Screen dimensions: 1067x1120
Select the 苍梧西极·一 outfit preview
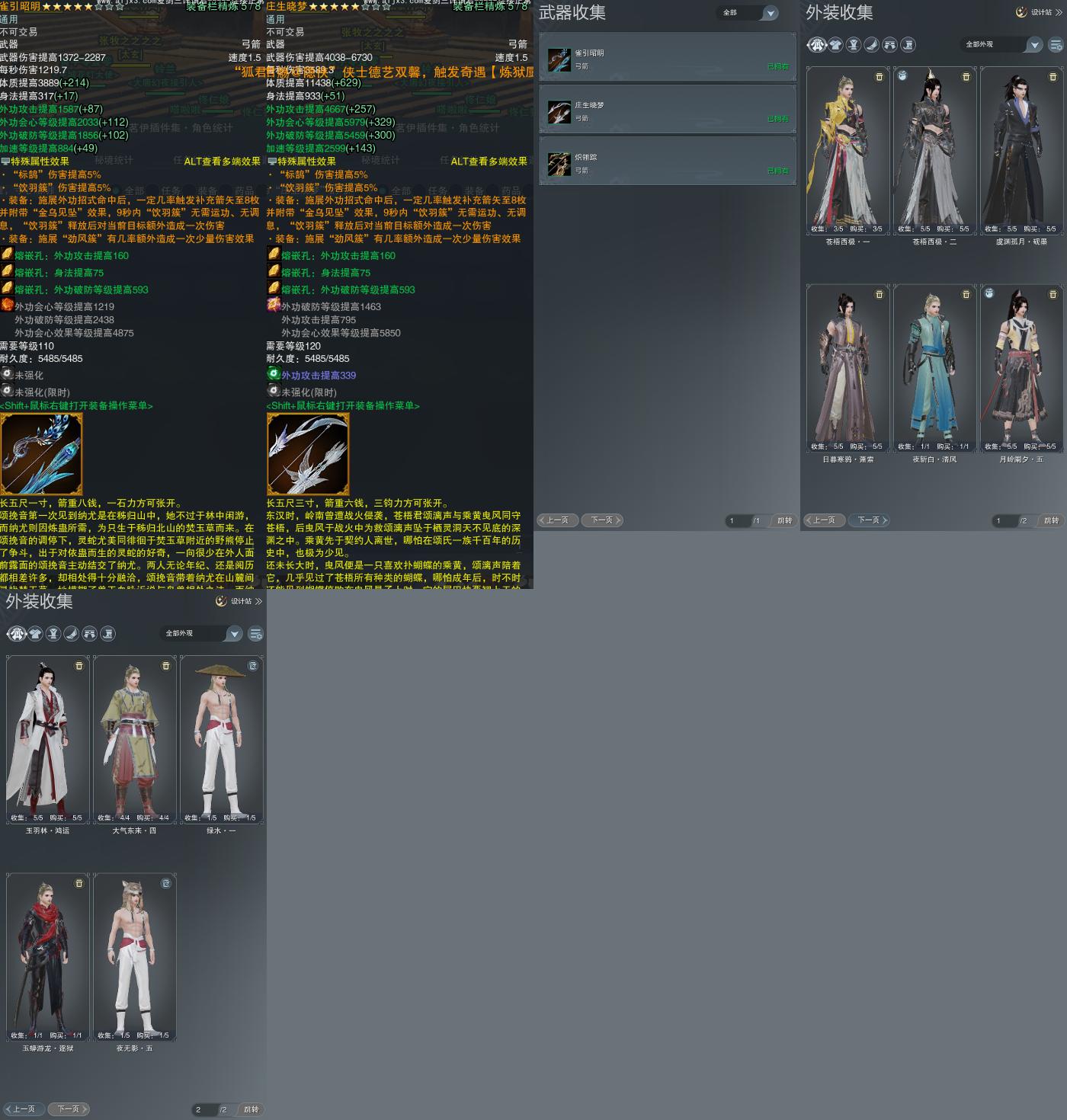click(x=848, y=151)
